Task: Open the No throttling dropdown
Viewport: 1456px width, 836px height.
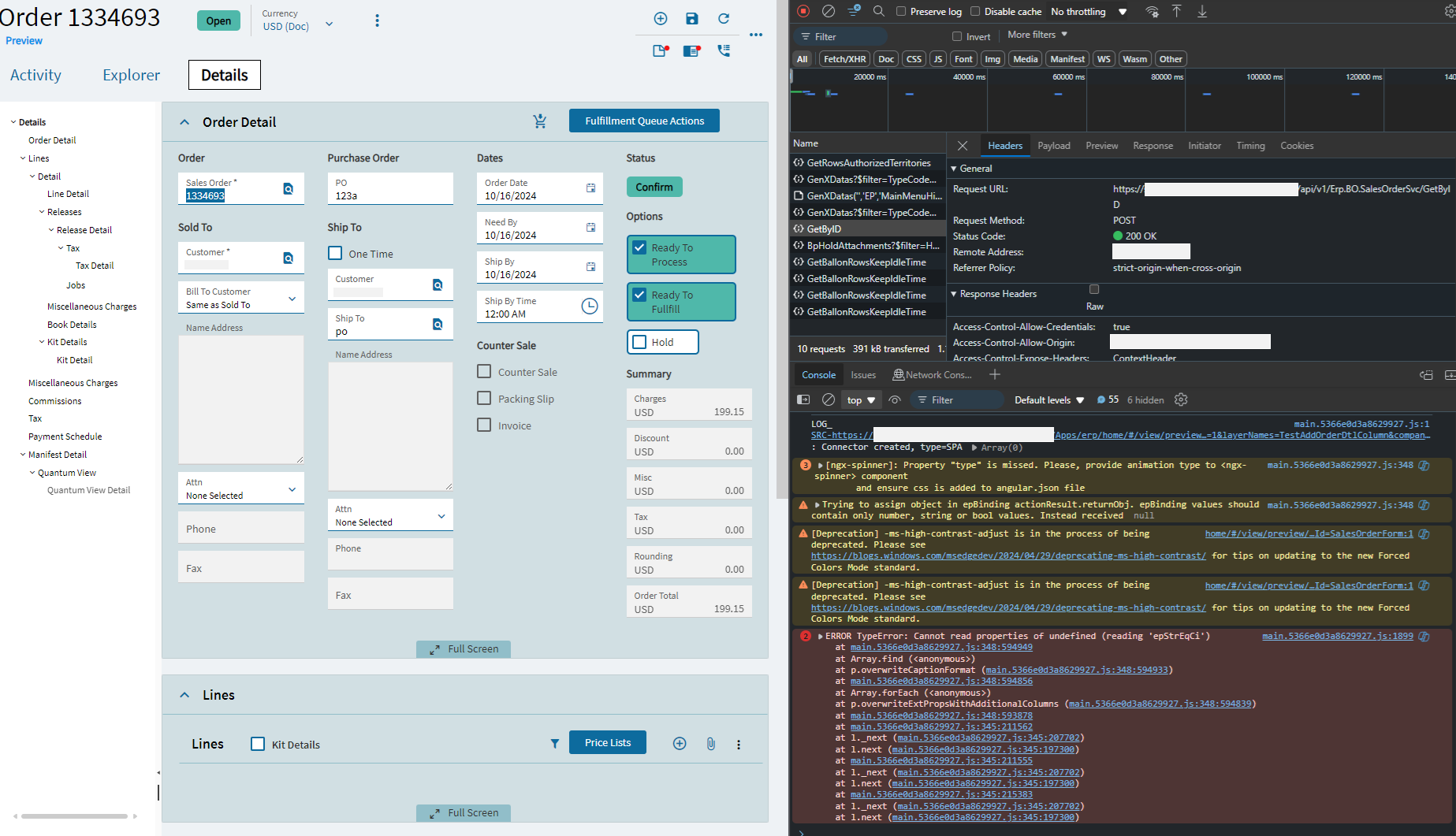Action: (1089, 12)
